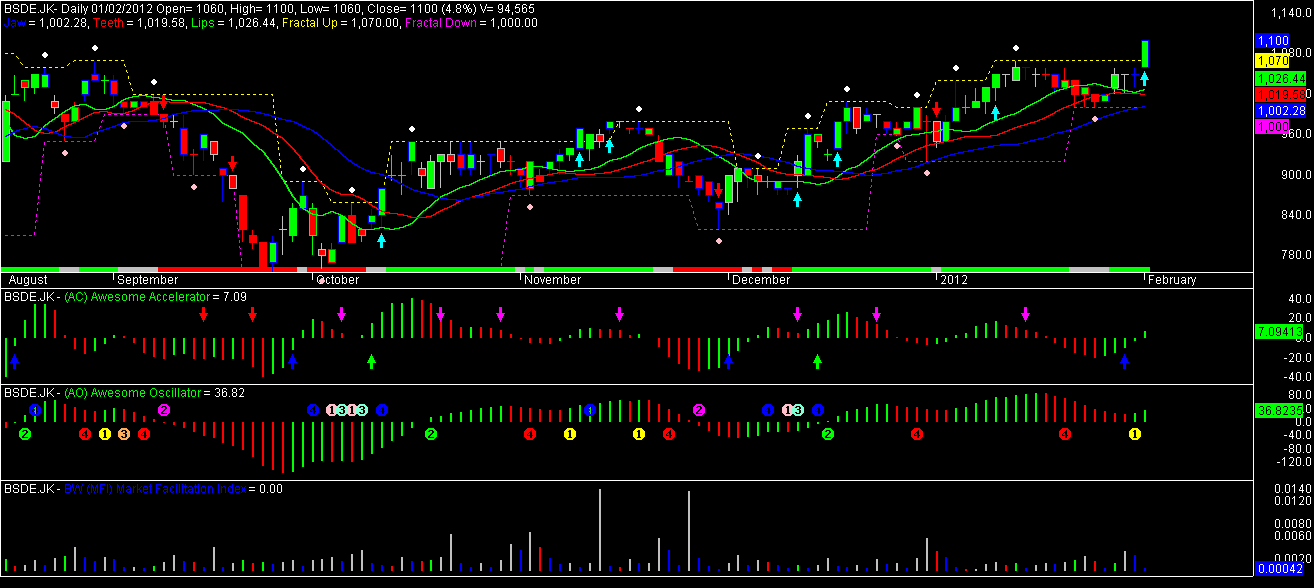Select the 'Lips = 1,026.44' legend label
The width and height of the screenshot is (1314, 588).
click(x=234, y=22)
